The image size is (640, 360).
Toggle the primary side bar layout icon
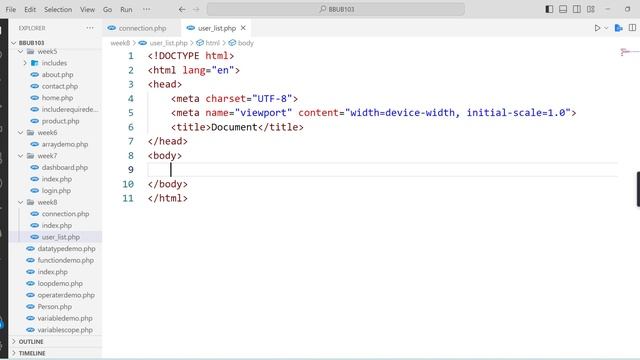click(x=549, y=9)
